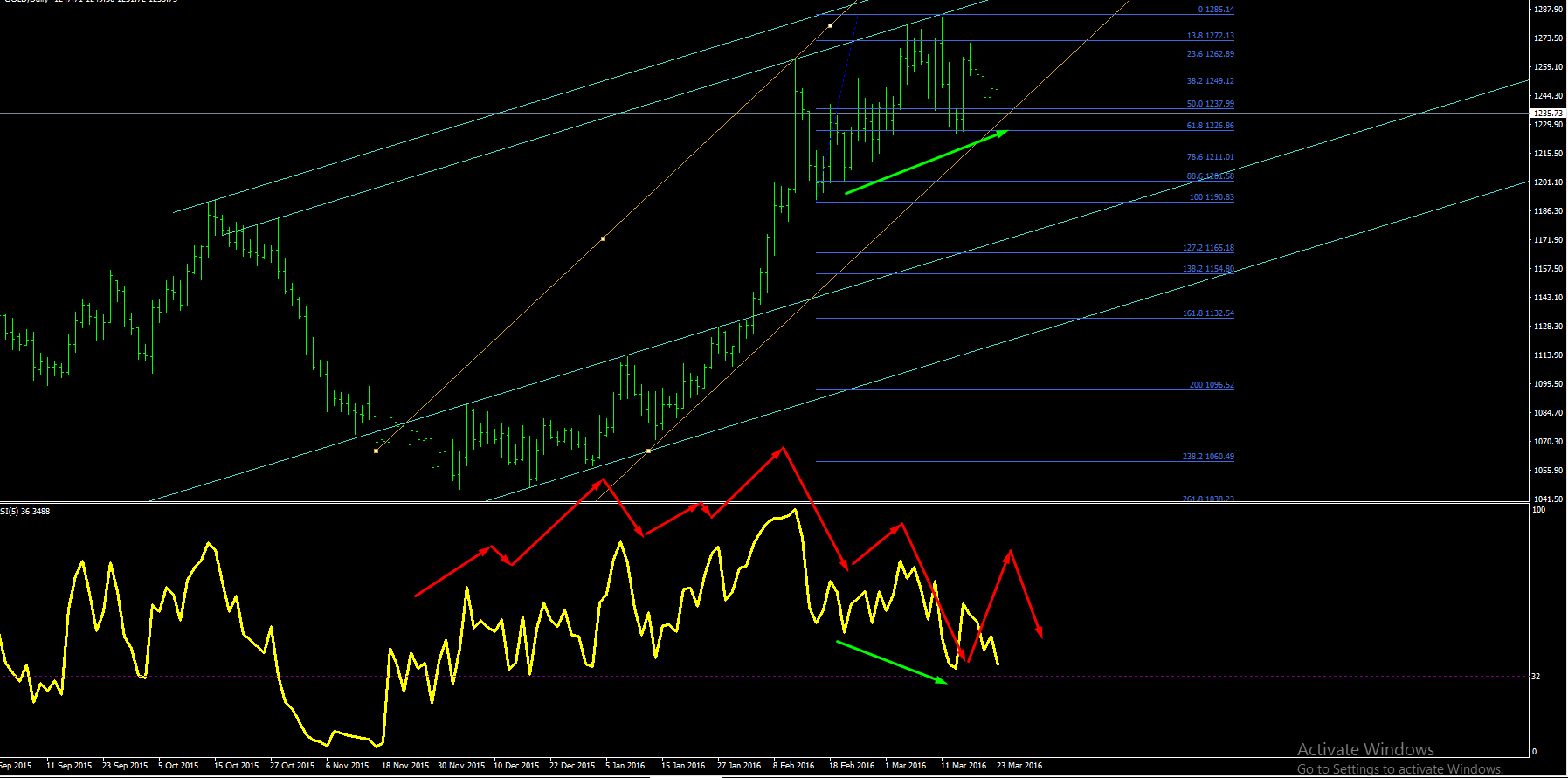The image size is (1568, 778).
Task: Select the "238.2 1060.49" extension label
Action: pos(1208,457)
